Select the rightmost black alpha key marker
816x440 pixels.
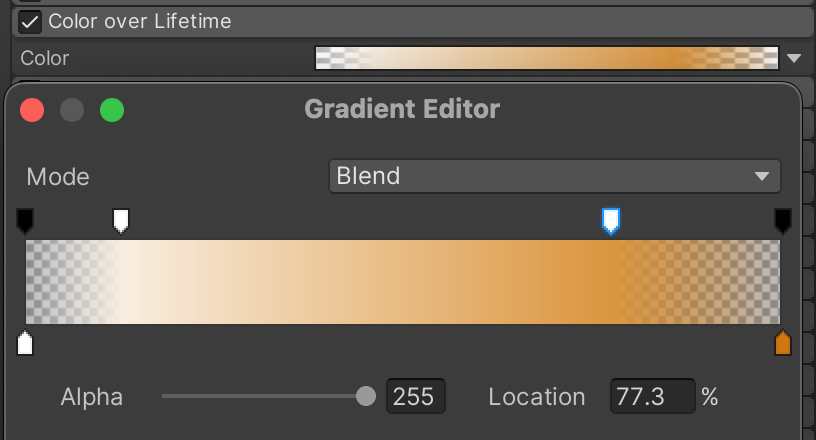click(783, 220)
